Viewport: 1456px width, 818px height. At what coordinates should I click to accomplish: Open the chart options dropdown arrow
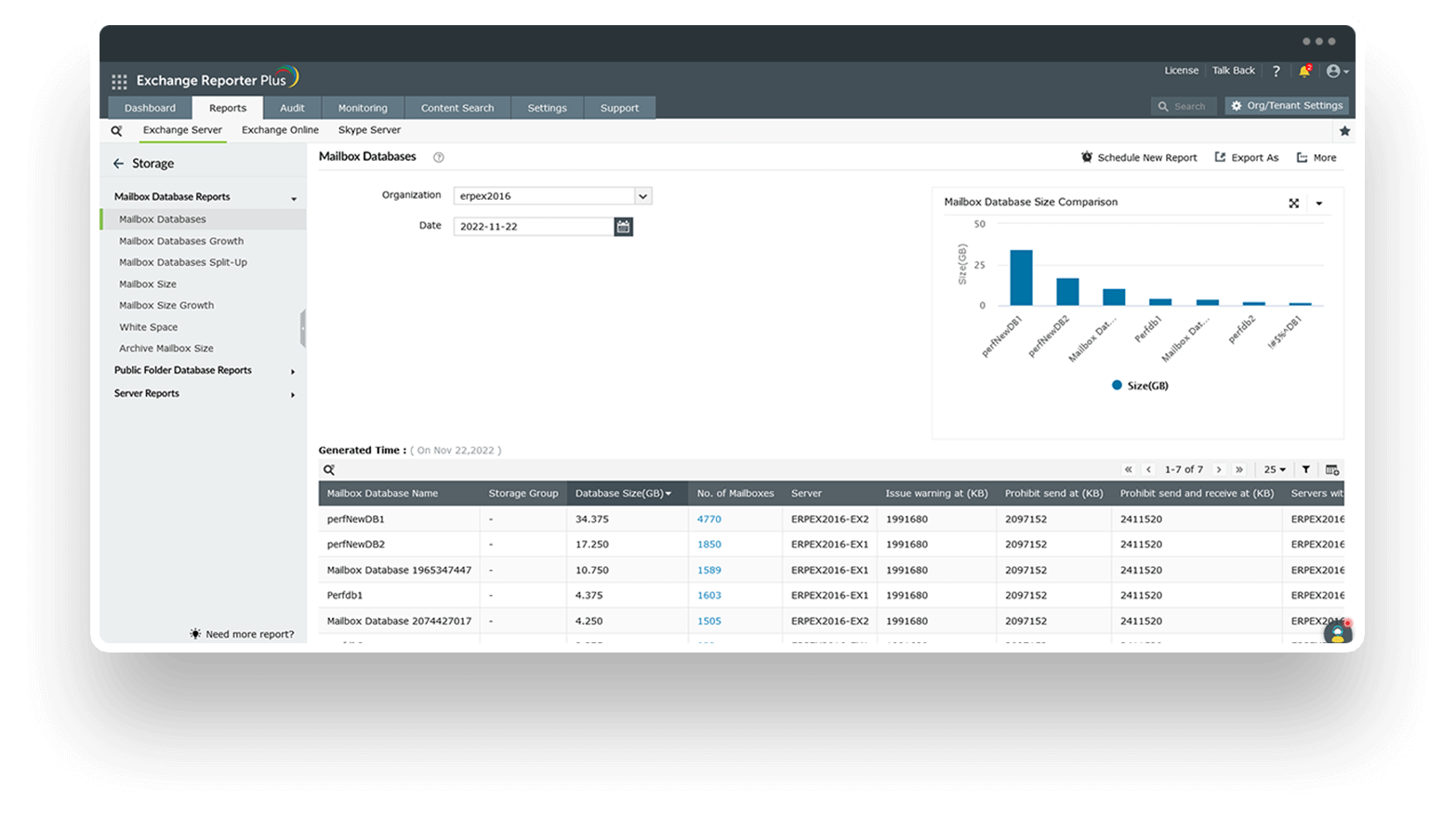click(x=1319, y=203)
